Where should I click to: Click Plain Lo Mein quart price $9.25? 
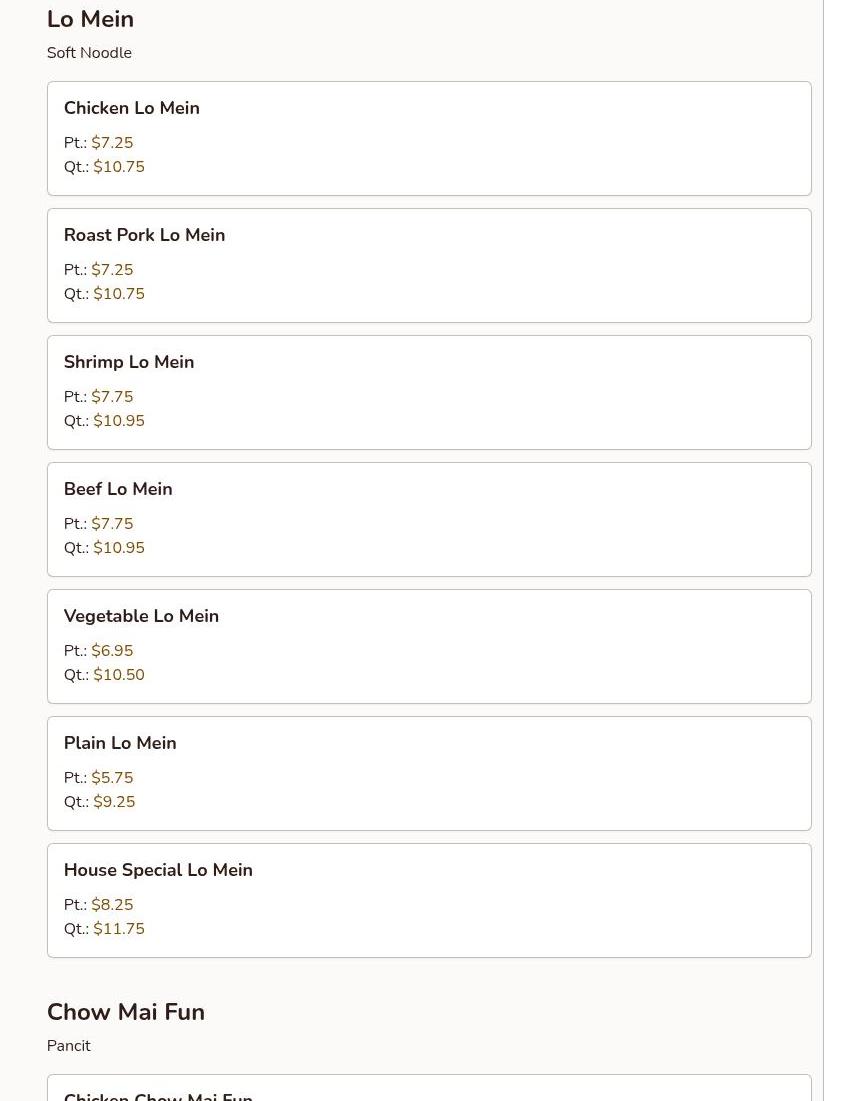pyautogui.click(x=114, y=802)
